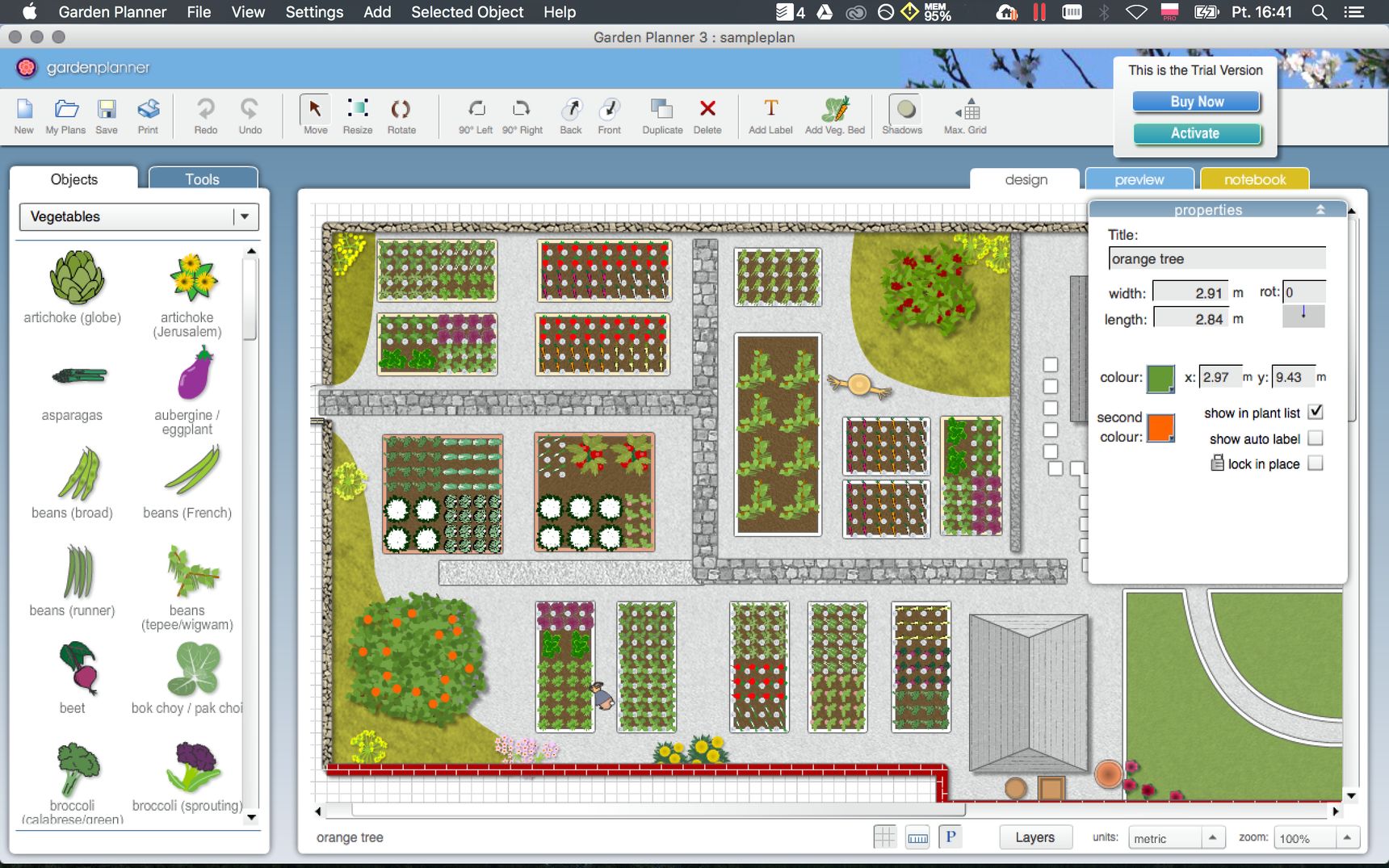This screenshot has width=1389, height=868.
Task: Open the Add menu
Action: click(377, 12)
